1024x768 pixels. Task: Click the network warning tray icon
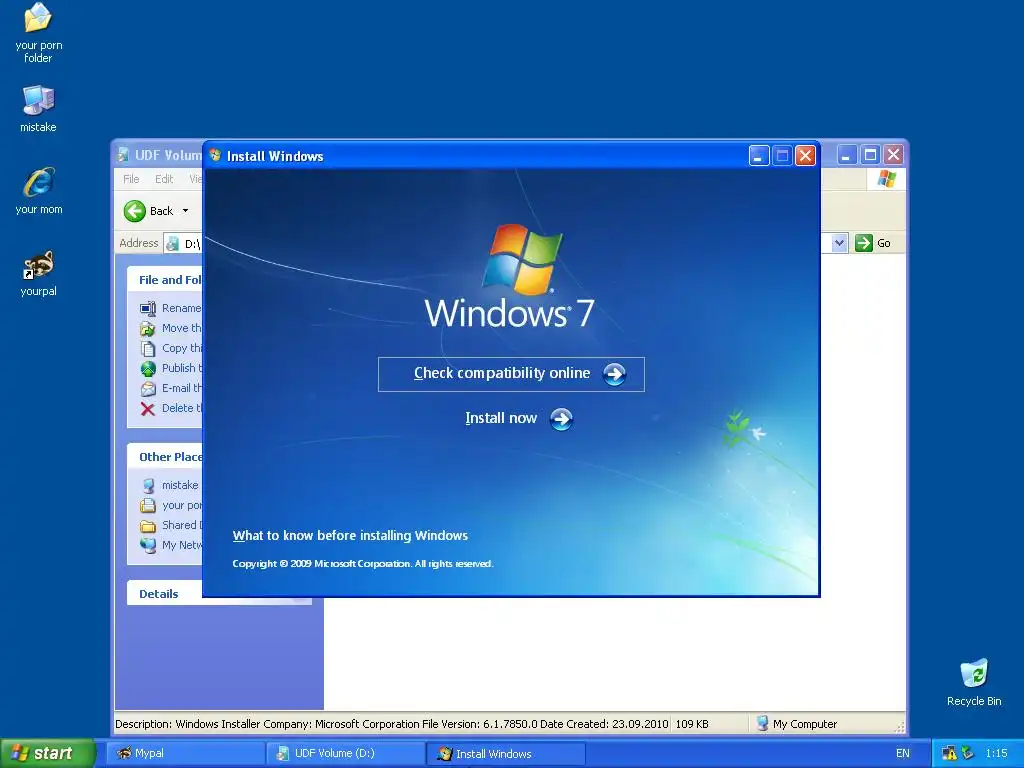(x=949, y=753)
